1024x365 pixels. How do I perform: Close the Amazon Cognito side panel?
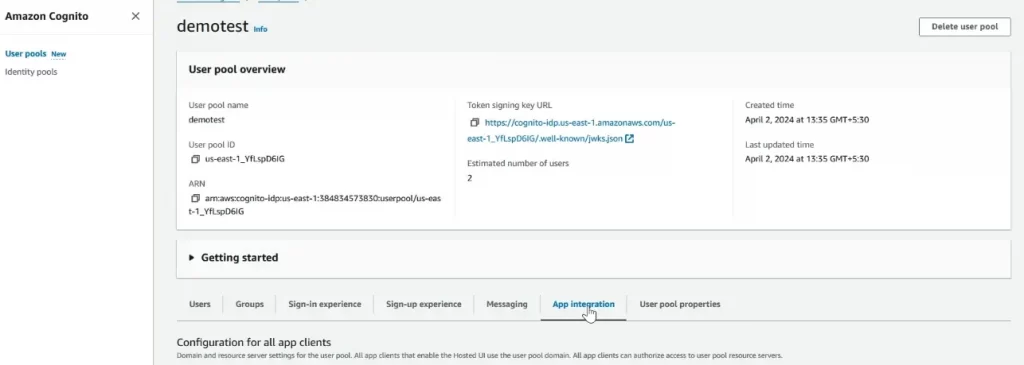(x=135, y=16)
